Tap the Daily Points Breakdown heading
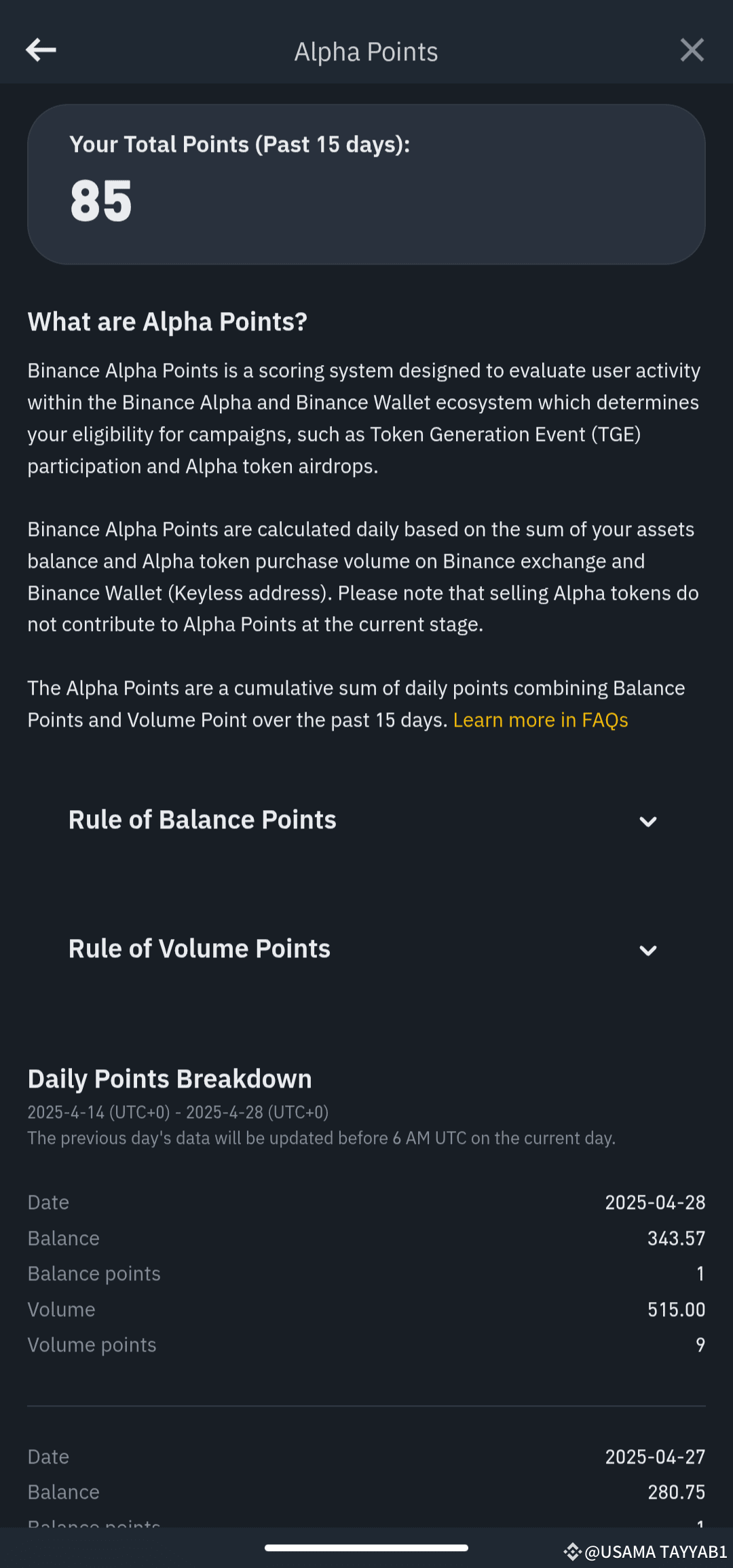733x1568 pixels. [x=169, y=1077]
